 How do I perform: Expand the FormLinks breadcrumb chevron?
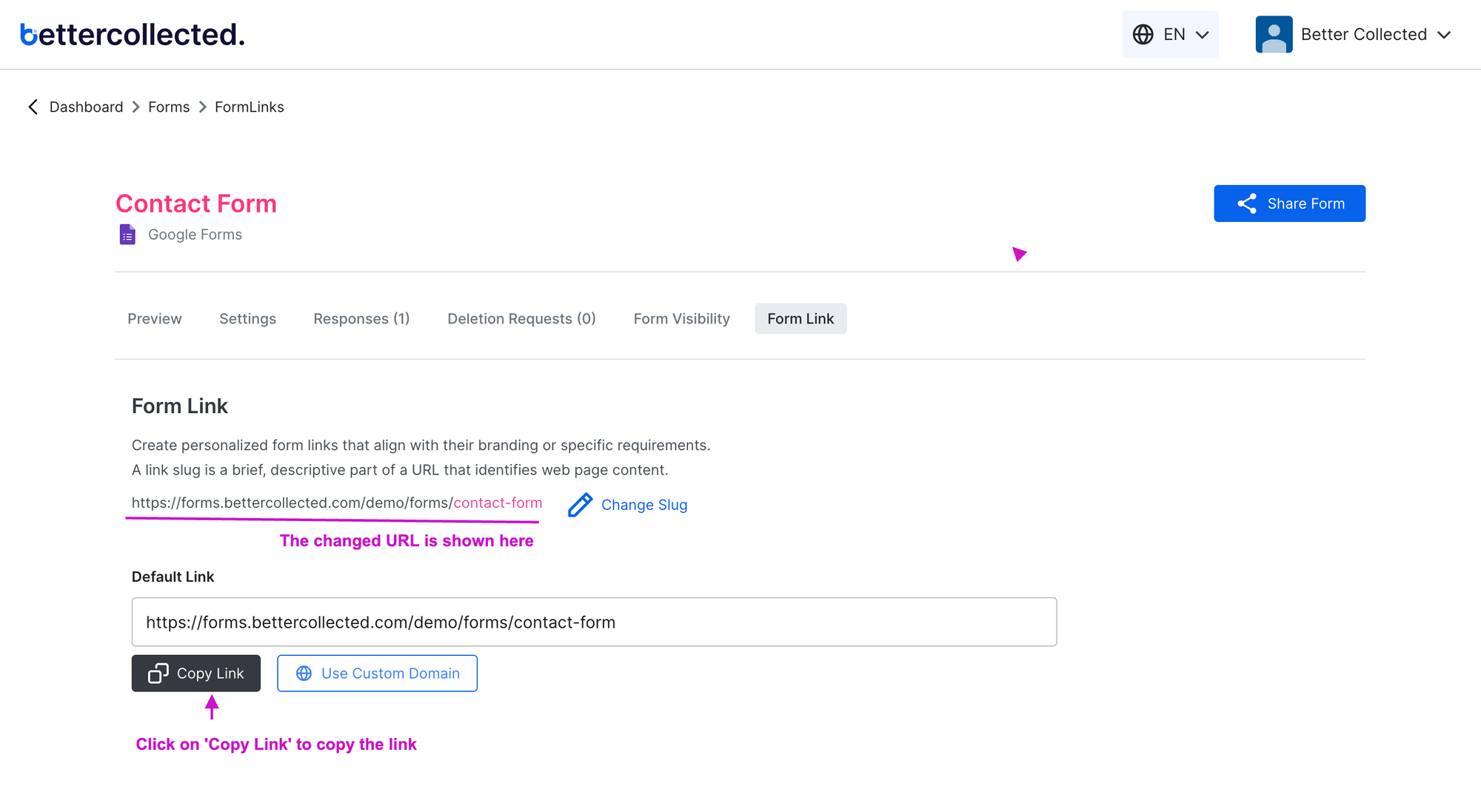pos(202,107)
